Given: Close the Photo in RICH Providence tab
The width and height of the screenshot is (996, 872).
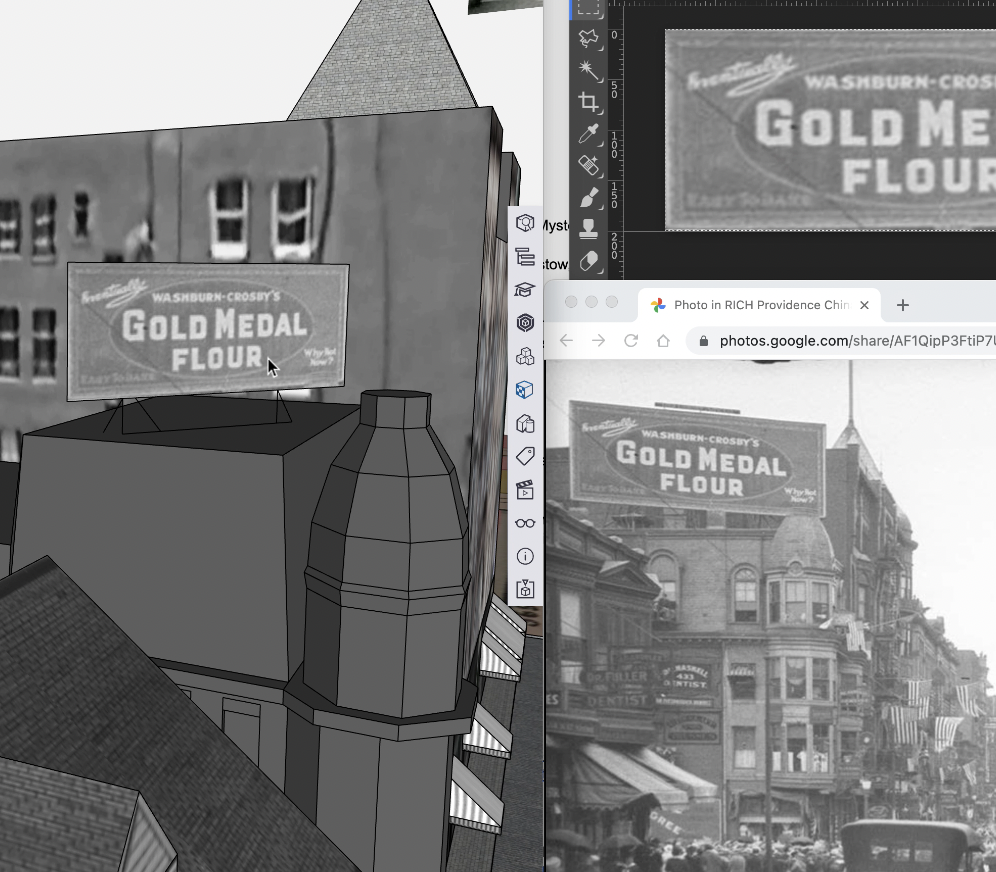Looking at the screenshot, I should point(864,305).
